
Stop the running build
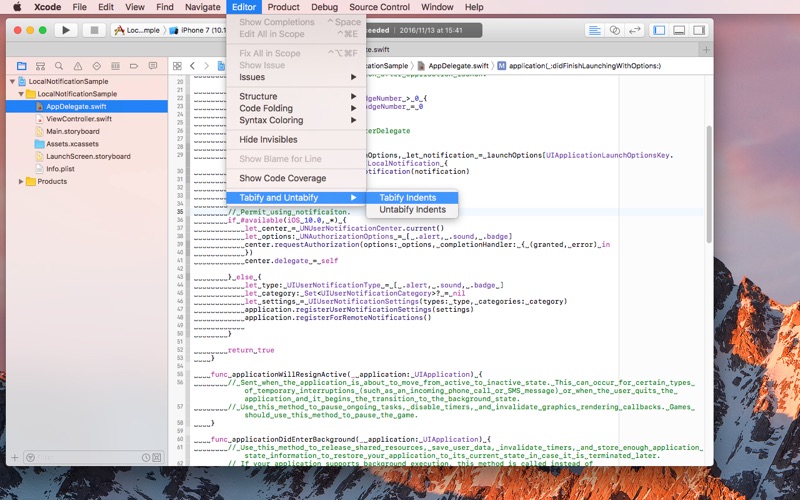tap(94, 30)
